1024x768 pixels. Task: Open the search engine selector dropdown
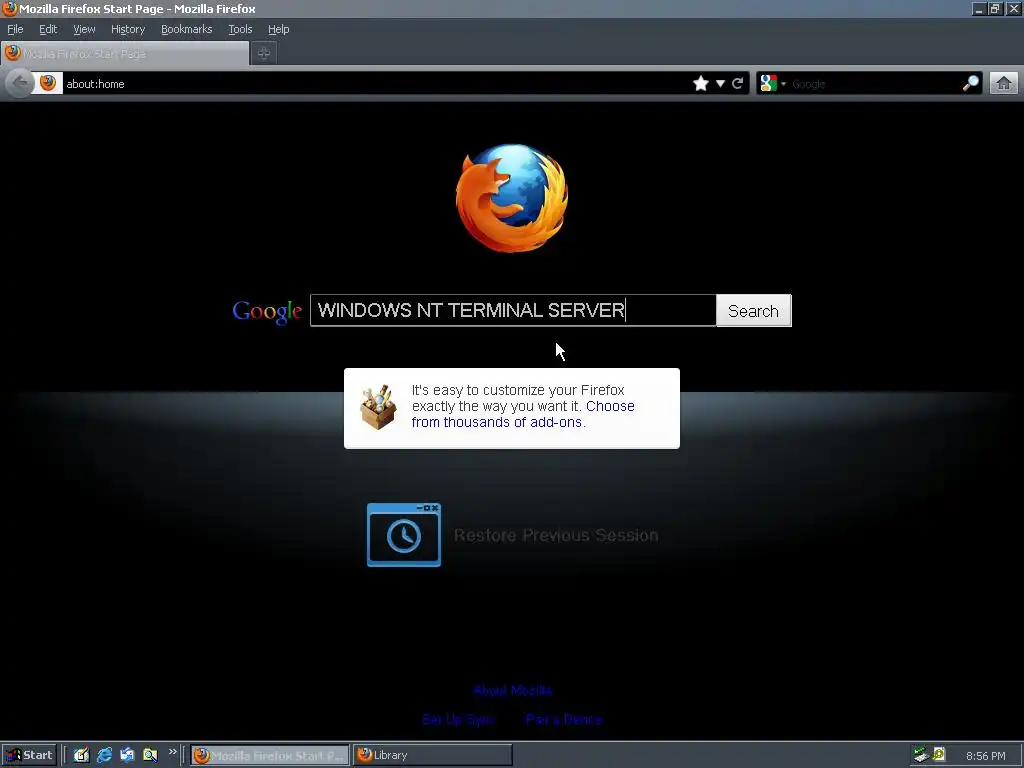(773, 84)
